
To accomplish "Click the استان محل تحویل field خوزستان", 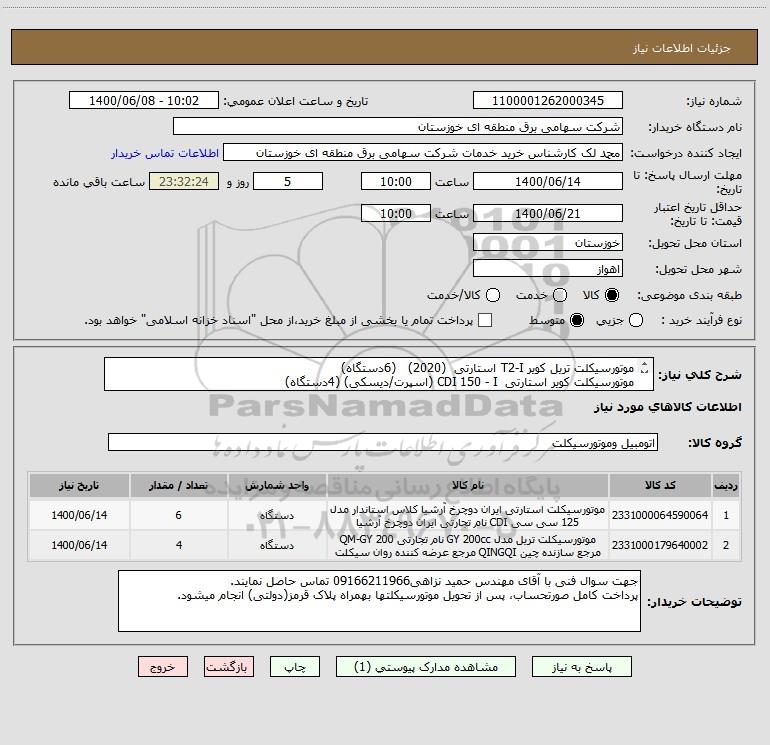I will [548, 243].
